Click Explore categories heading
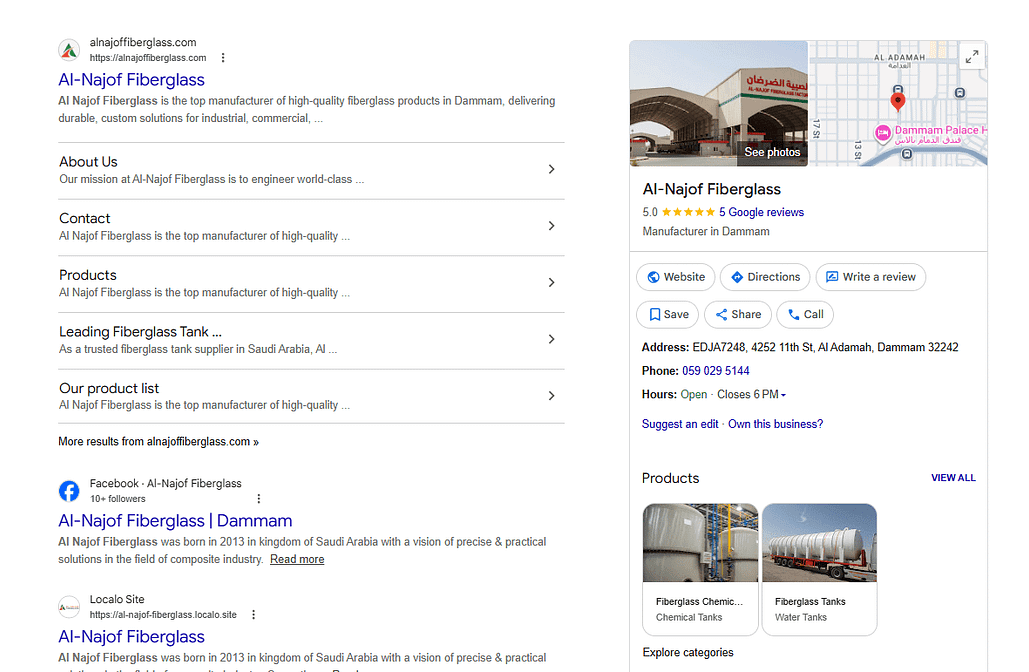Viewport: 1029px width, 672px height. coord(688,652)
